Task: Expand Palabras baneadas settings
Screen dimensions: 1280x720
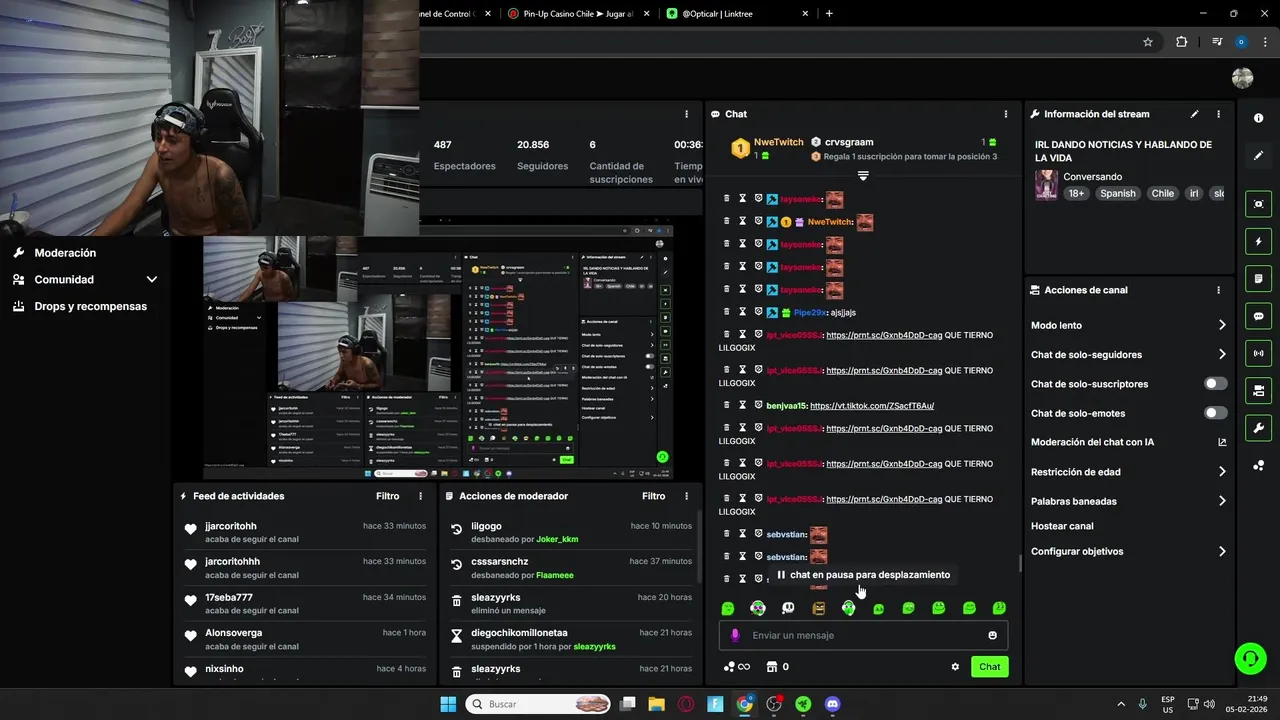Action: tap(1222, 501)
